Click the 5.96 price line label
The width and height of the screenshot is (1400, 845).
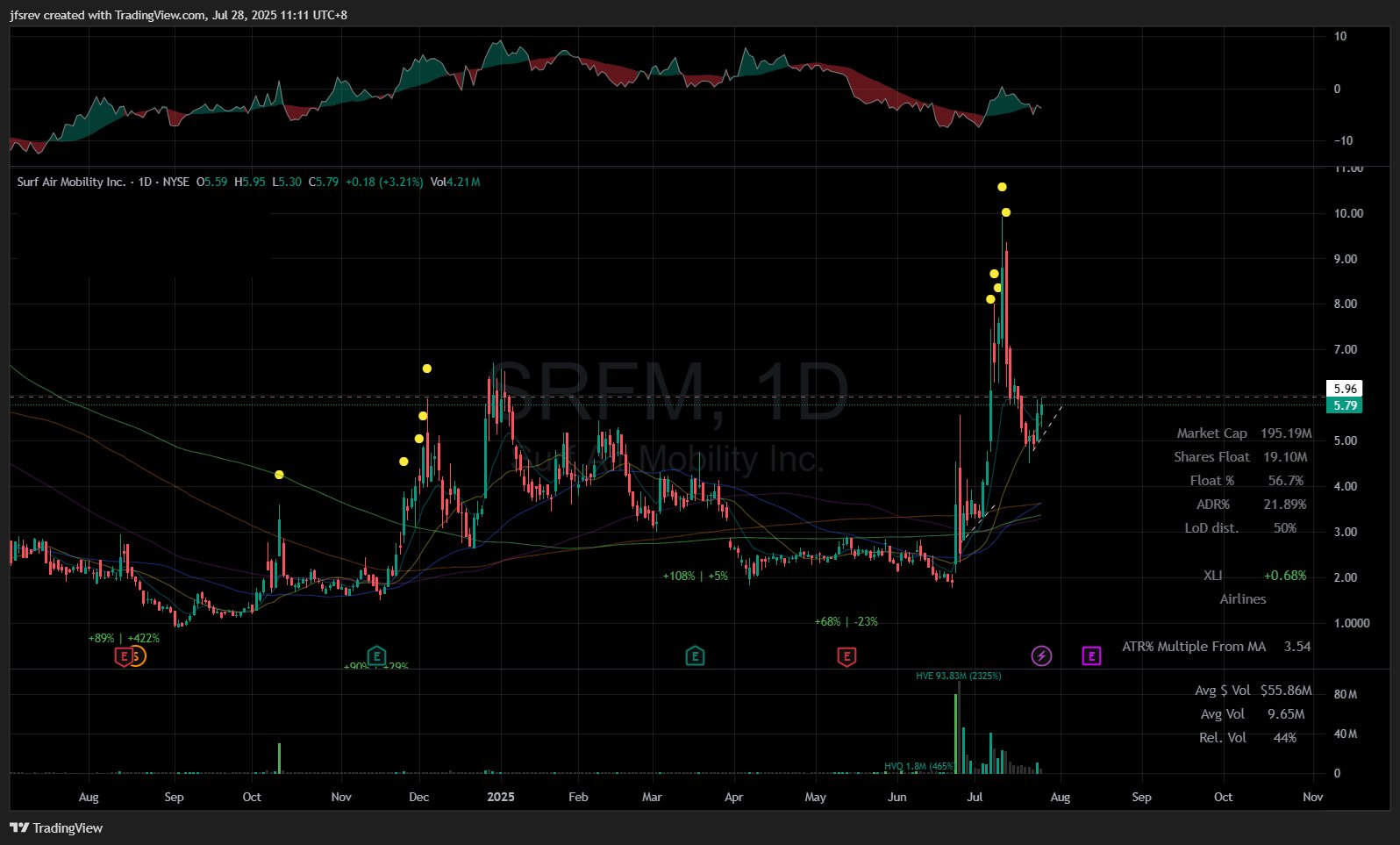1346,388
